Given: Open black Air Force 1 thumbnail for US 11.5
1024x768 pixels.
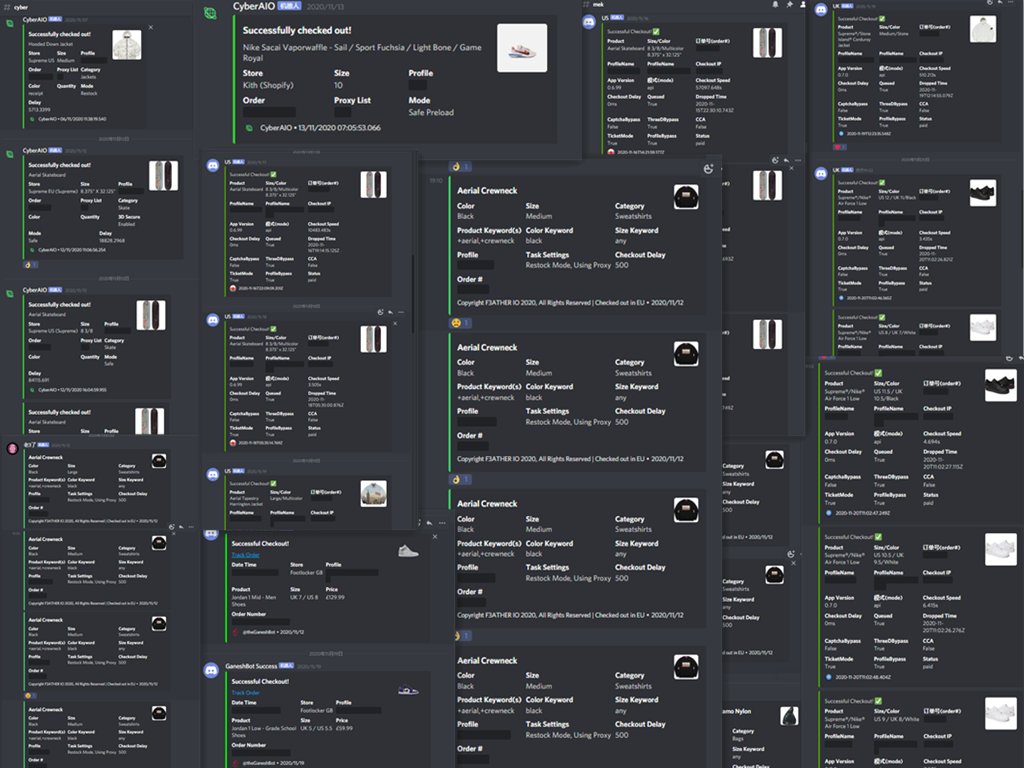Looking at the screenshot, I should point(1000,385).
